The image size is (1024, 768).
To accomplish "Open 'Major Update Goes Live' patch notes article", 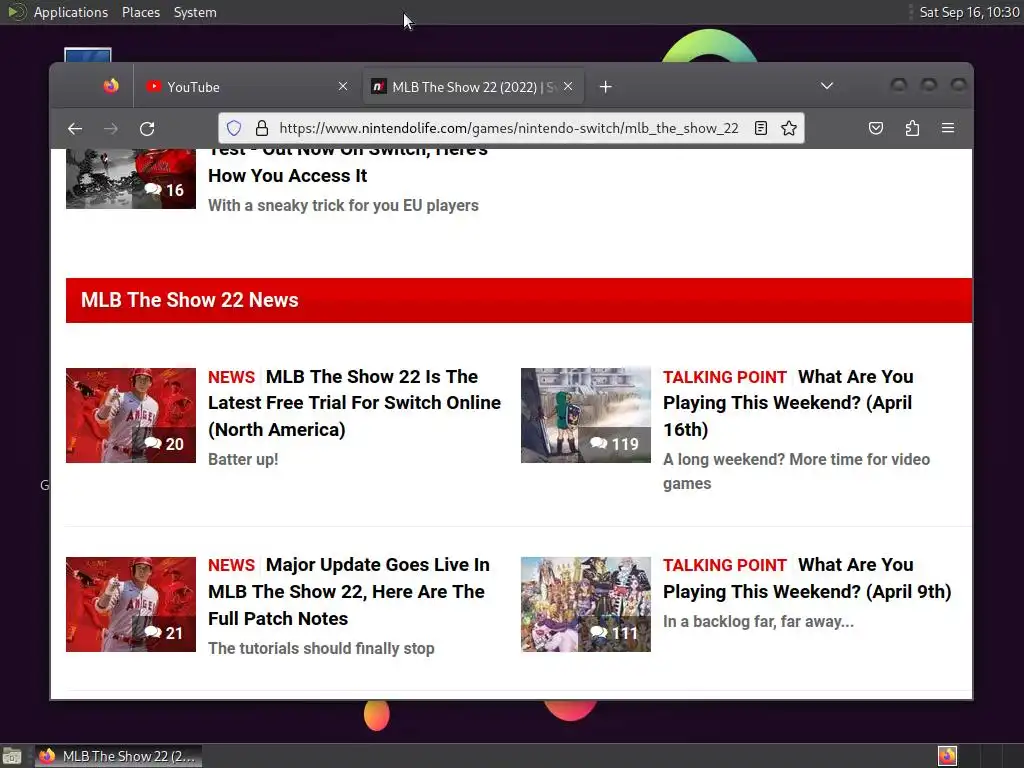I will pos(349,592).
